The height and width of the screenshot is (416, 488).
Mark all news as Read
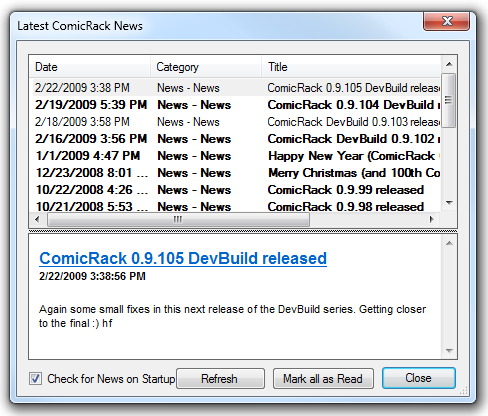click(x=323, y=379)
